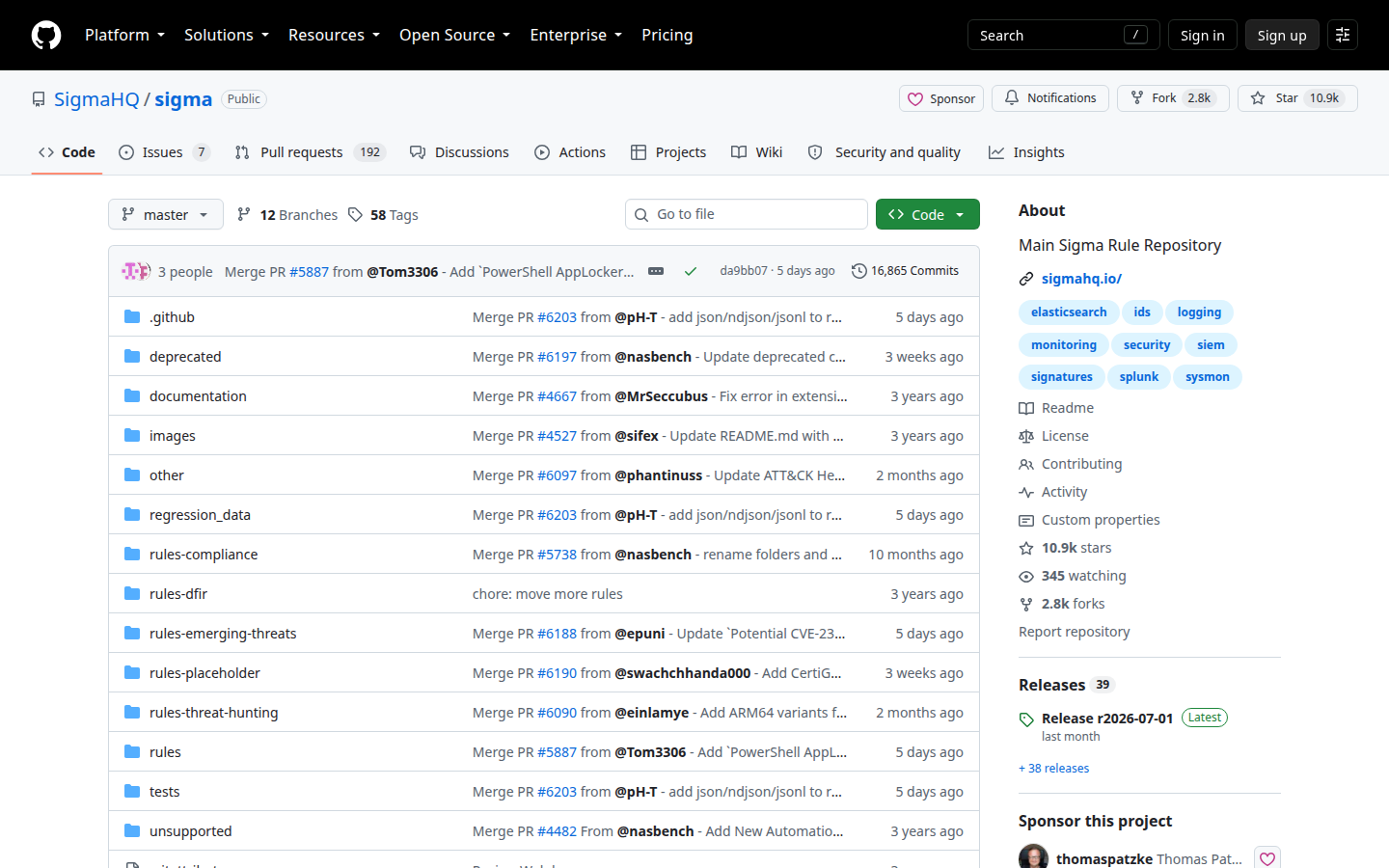Sponsor thomaspatzke via heart button
The width and height of the screenshot is (1389, 868).
(x=1267, y=858)
